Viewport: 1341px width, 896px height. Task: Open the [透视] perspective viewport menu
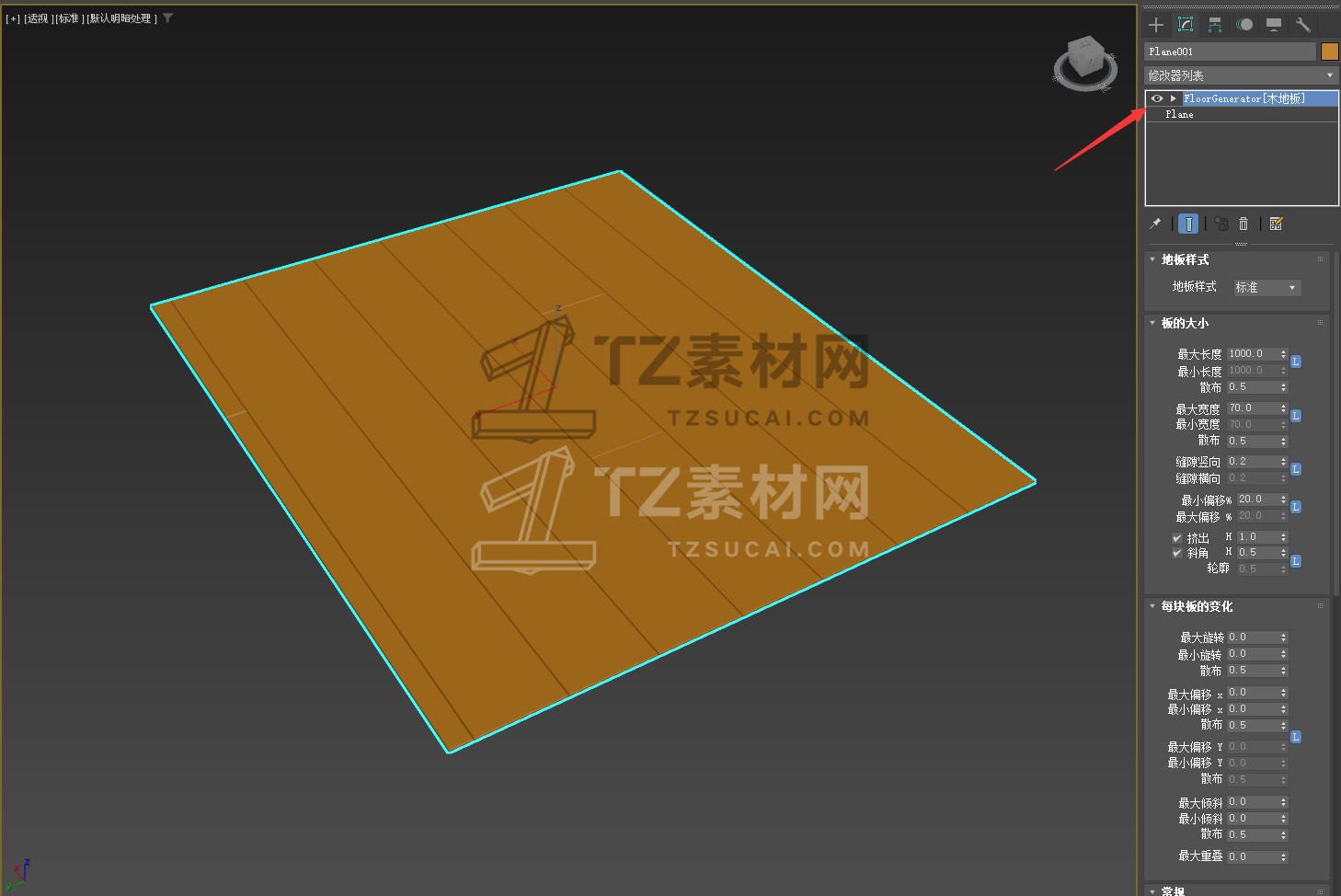pyautogui.click(x=39, y=18)
